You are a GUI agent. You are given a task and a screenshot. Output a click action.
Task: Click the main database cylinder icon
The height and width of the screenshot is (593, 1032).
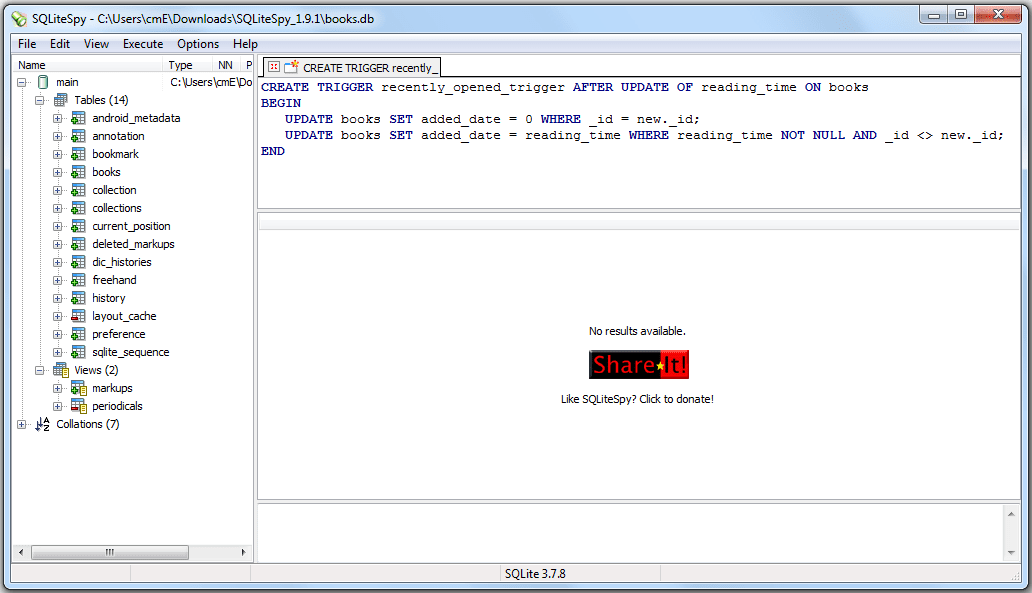(43, 82)
